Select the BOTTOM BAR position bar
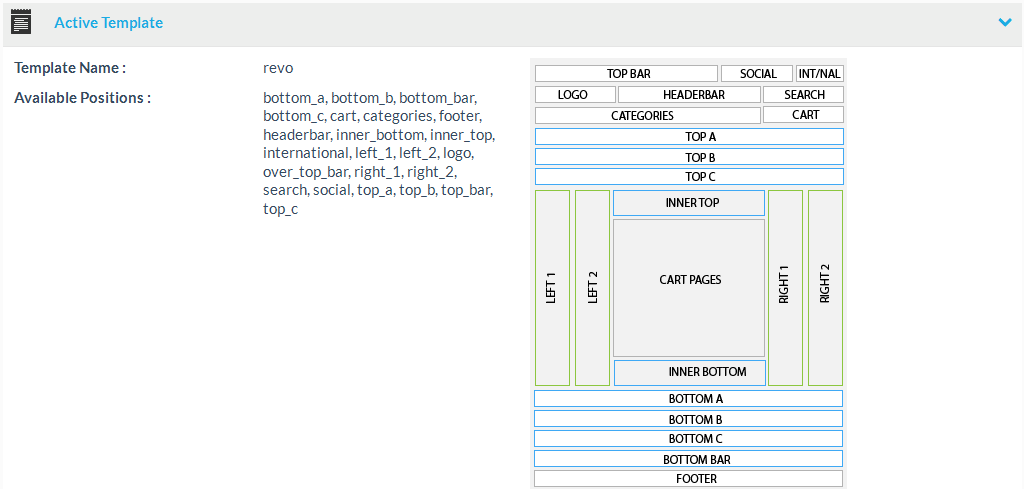Screen dimensions: 1024x489 click(688, 459)
